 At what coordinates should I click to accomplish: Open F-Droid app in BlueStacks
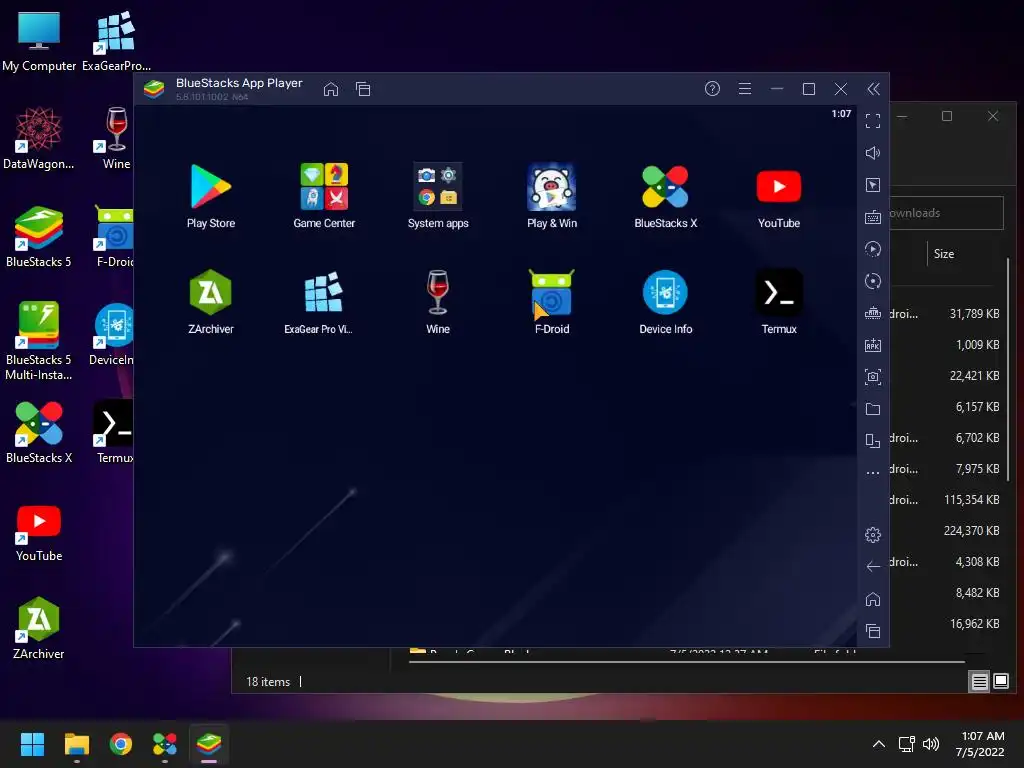pyautogui.click(x=552, y=302)
